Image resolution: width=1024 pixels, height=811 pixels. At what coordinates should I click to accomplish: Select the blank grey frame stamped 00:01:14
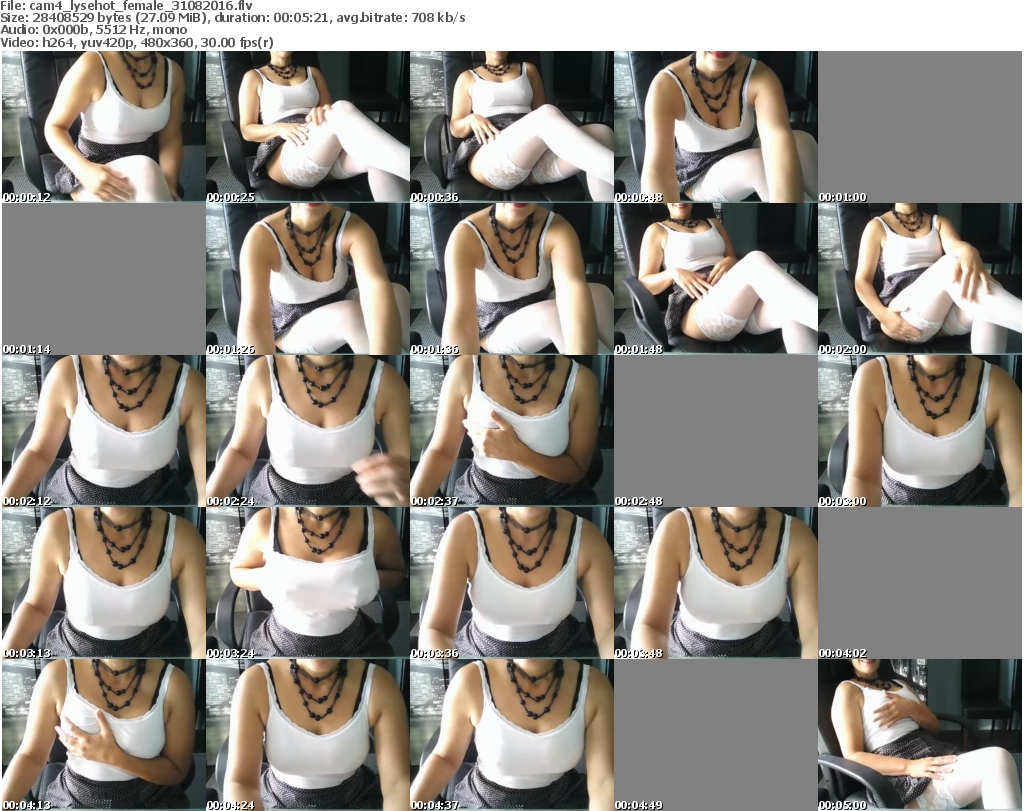tap(103, 279)
